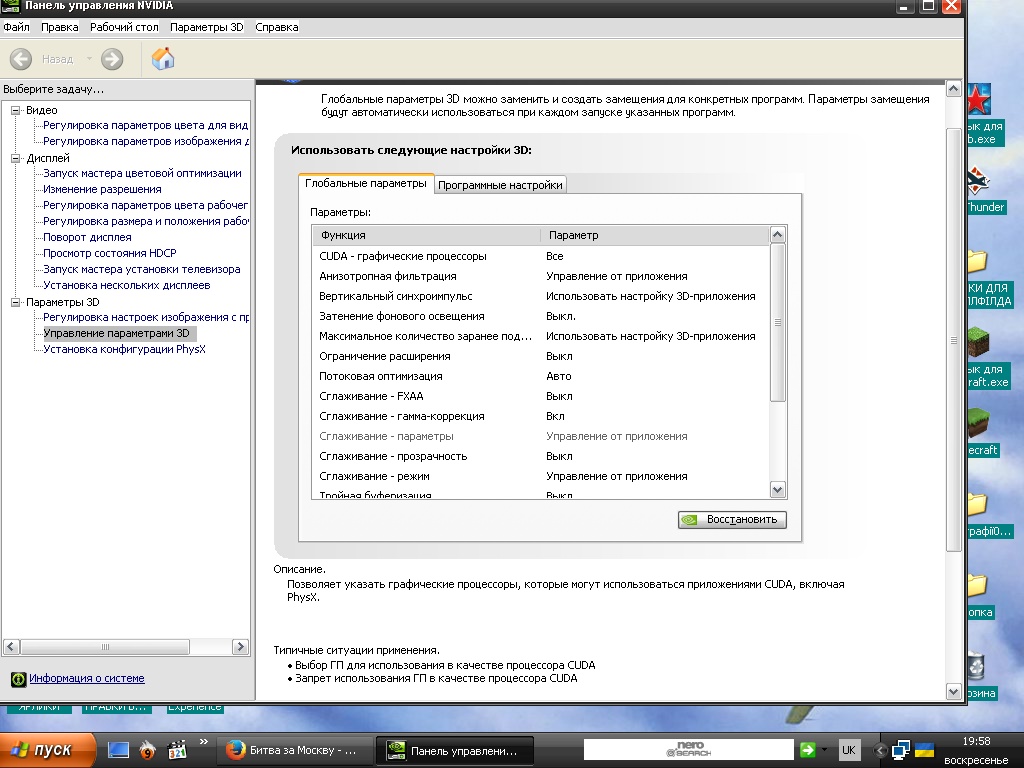Image resolution: width=1024 pixels, height=768 pixels.
Task: Select Сглаживание - прозрачность row
Action: [541, 456]
